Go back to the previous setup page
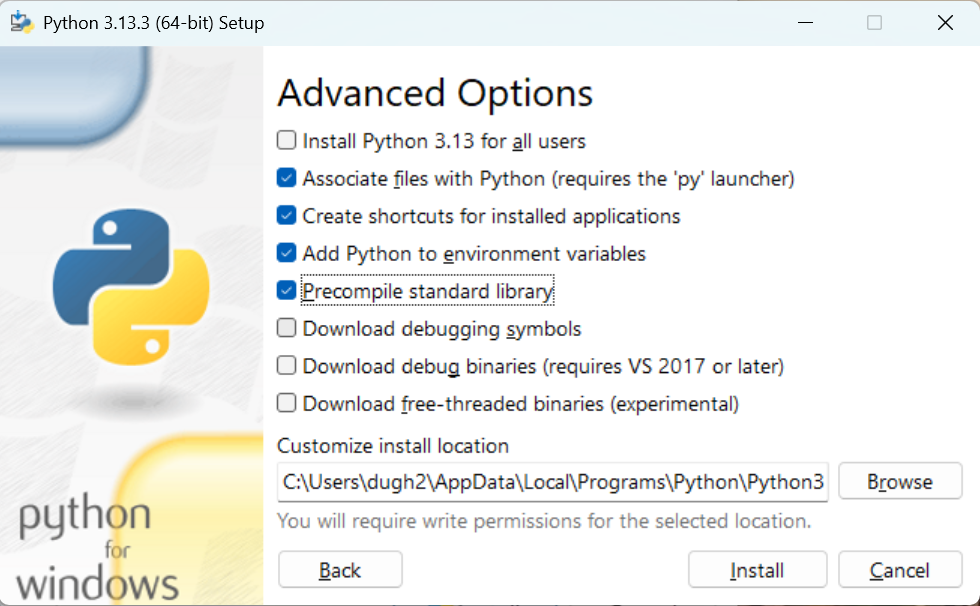The height and width of the screenshot is (606, 980). click(x=340, y=569)
